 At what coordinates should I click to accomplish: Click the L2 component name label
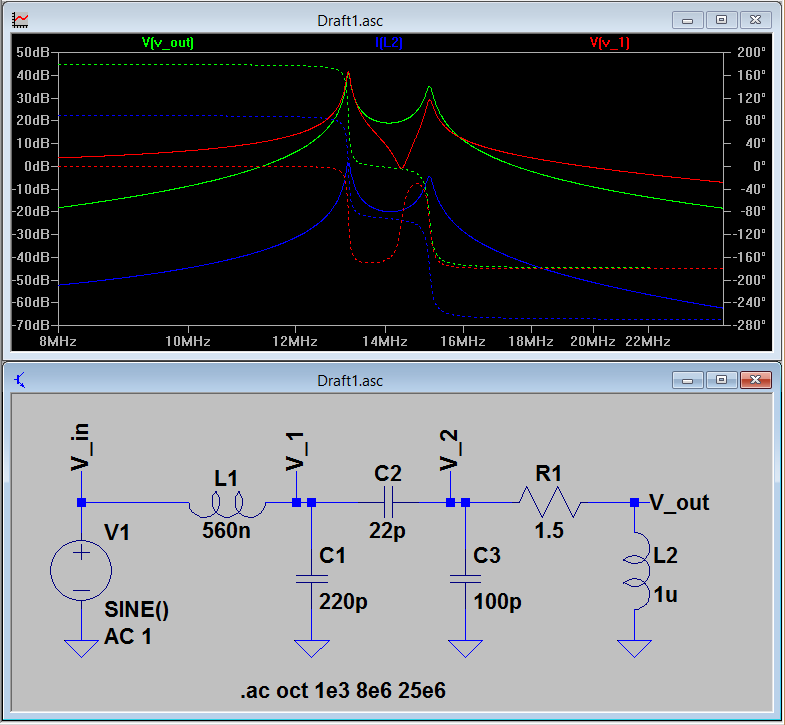click(x=666, y=556)
